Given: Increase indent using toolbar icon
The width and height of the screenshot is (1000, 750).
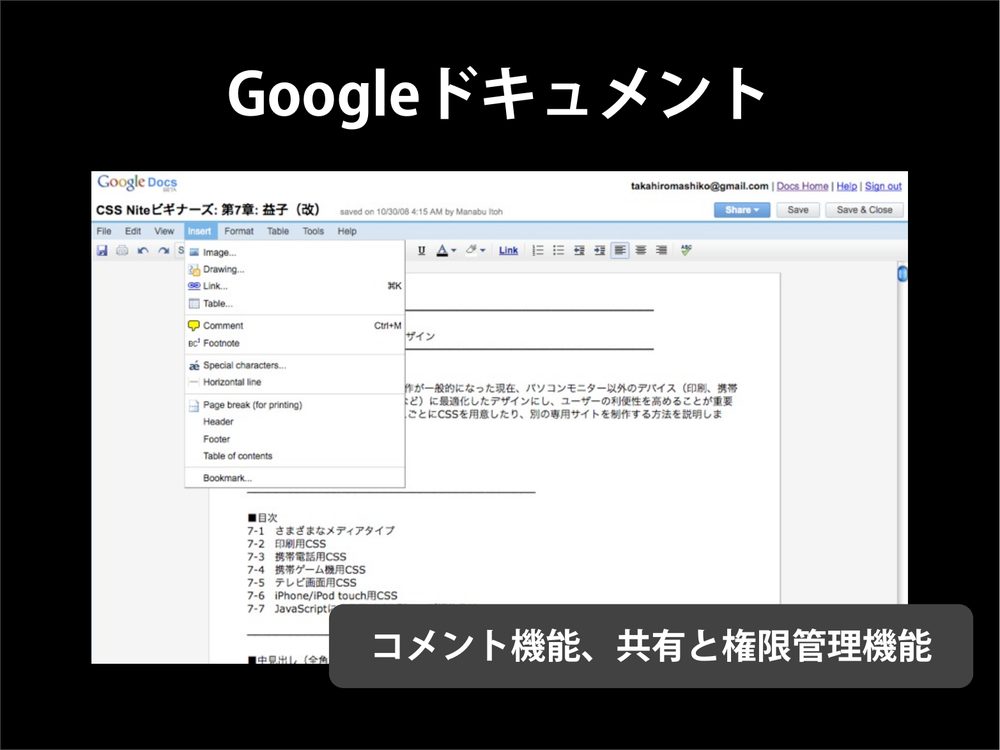Looking at the screenshot, I should (599, 251).
